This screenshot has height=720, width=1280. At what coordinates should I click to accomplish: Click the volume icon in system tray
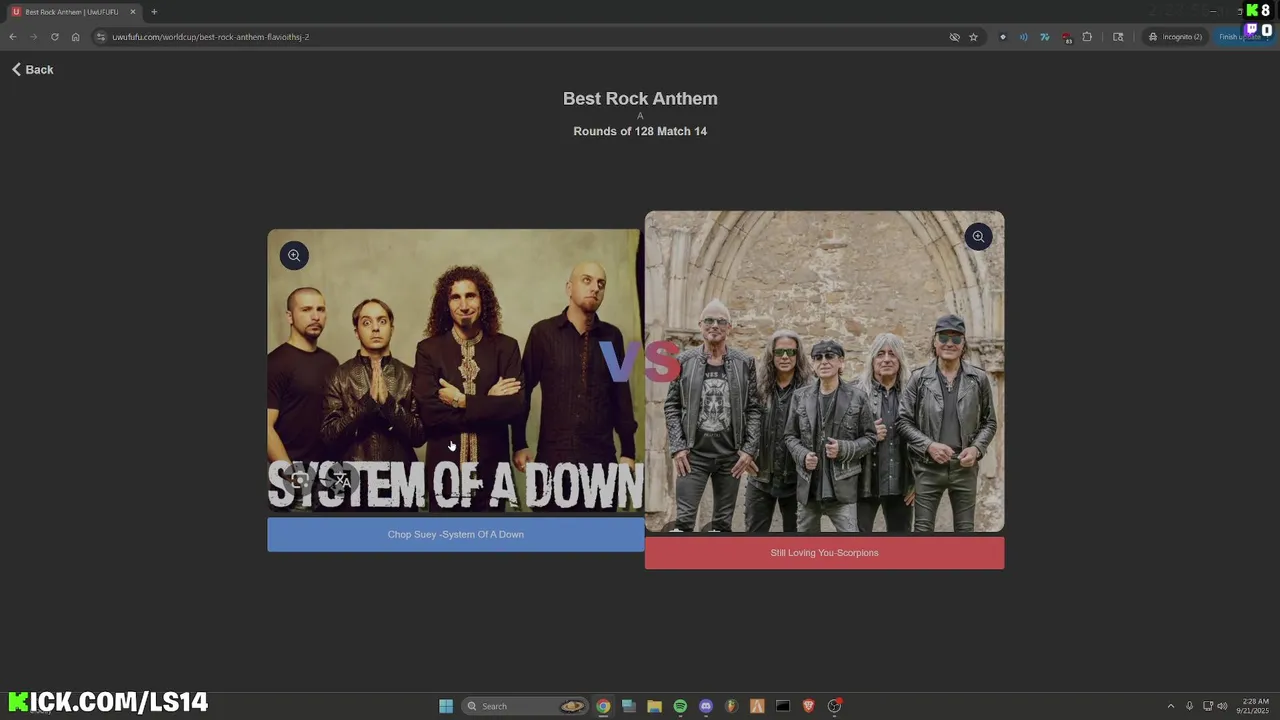[x=1222, y=706]
